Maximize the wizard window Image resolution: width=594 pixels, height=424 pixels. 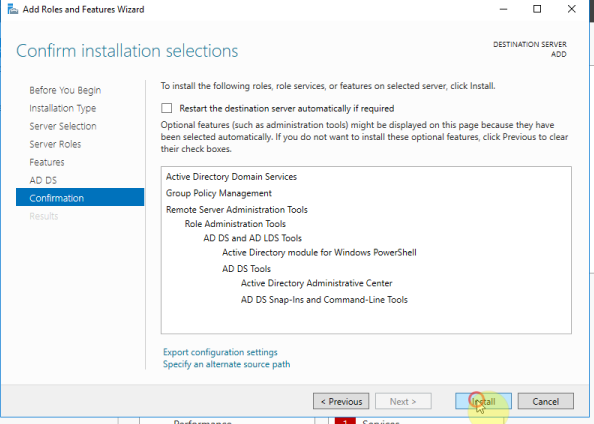(x=537, y=9)
